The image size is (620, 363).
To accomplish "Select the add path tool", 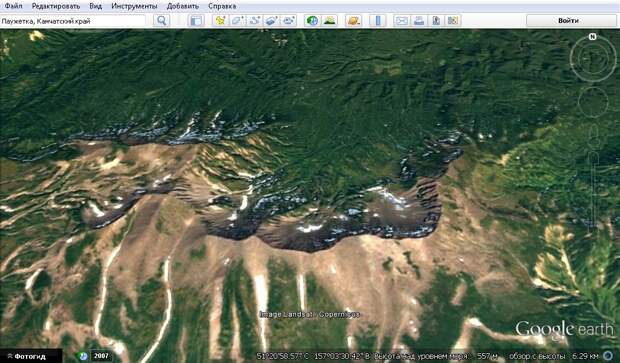I will (255, 21).
